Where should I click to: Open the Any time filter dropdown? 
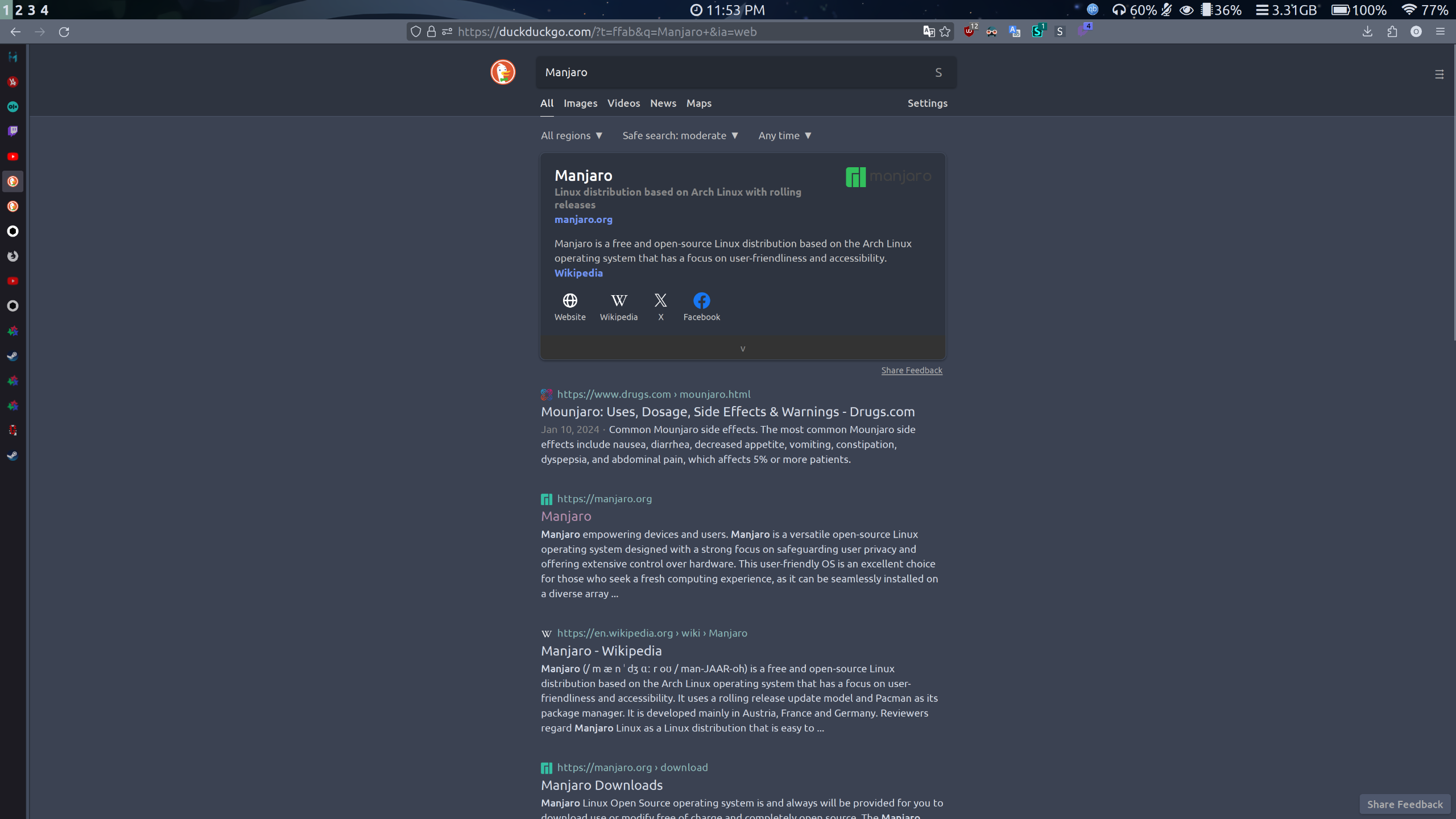[x=785, y=135]
